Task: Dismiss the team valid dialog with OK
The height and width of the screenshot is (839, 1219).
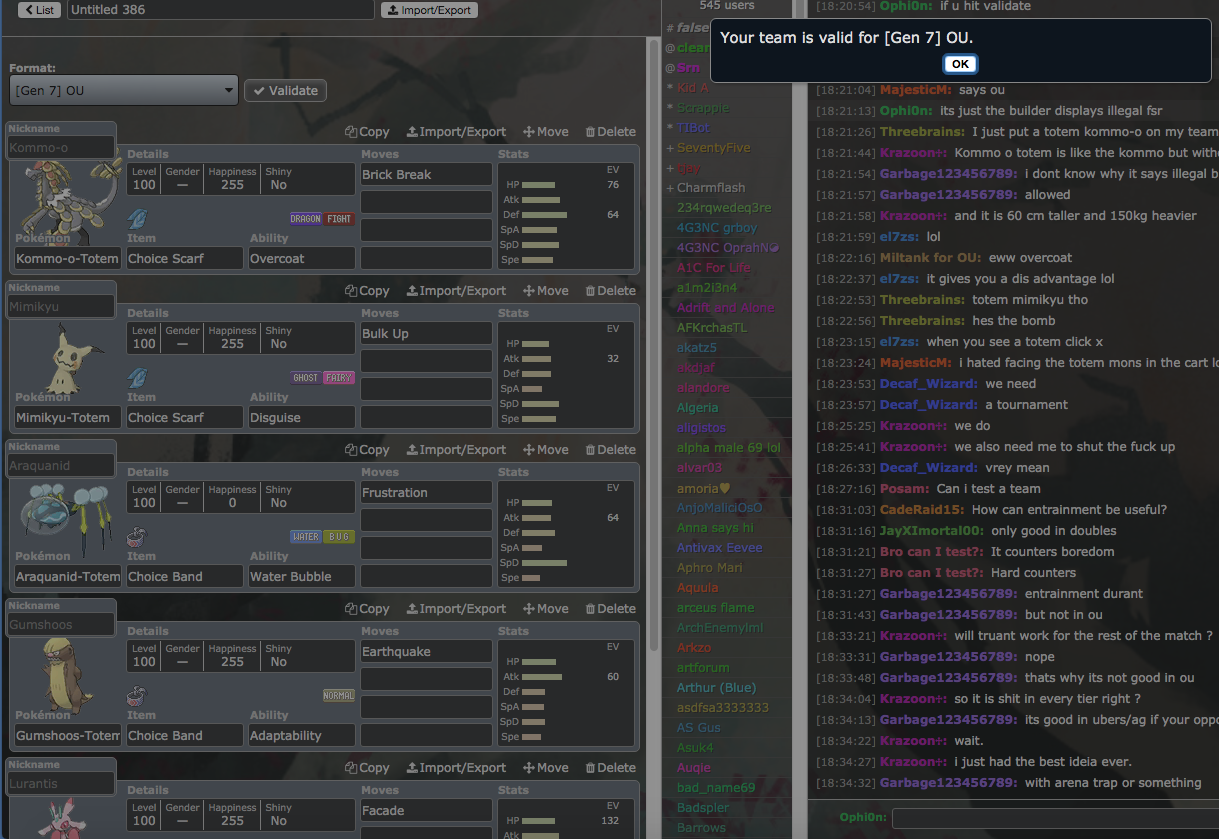Action: [x=959, y=64]
